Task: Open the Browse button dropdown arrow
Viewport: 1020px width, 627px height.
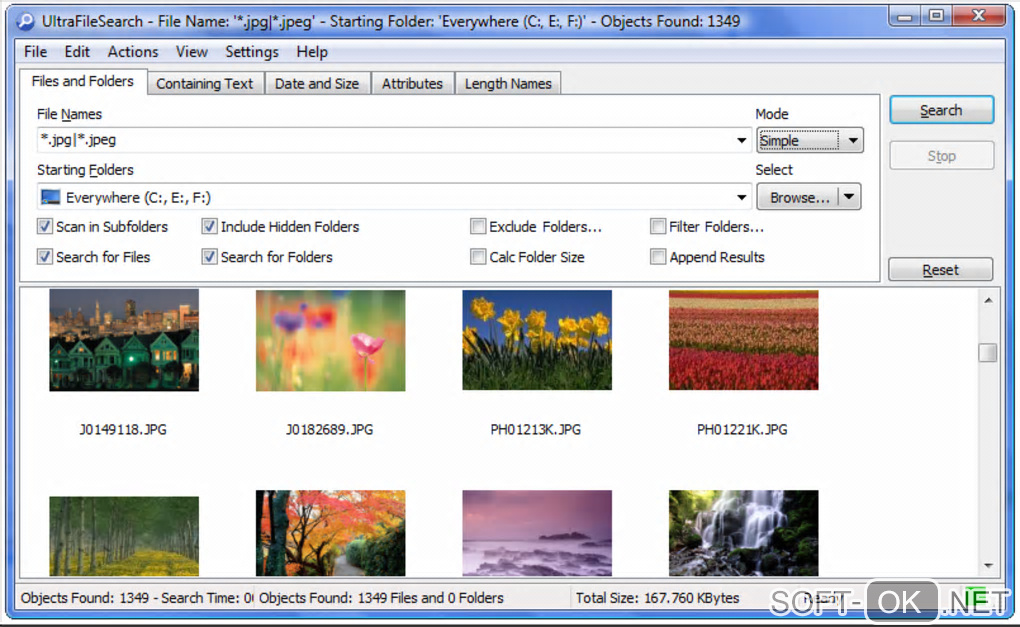Action: [x=850, y=196]
